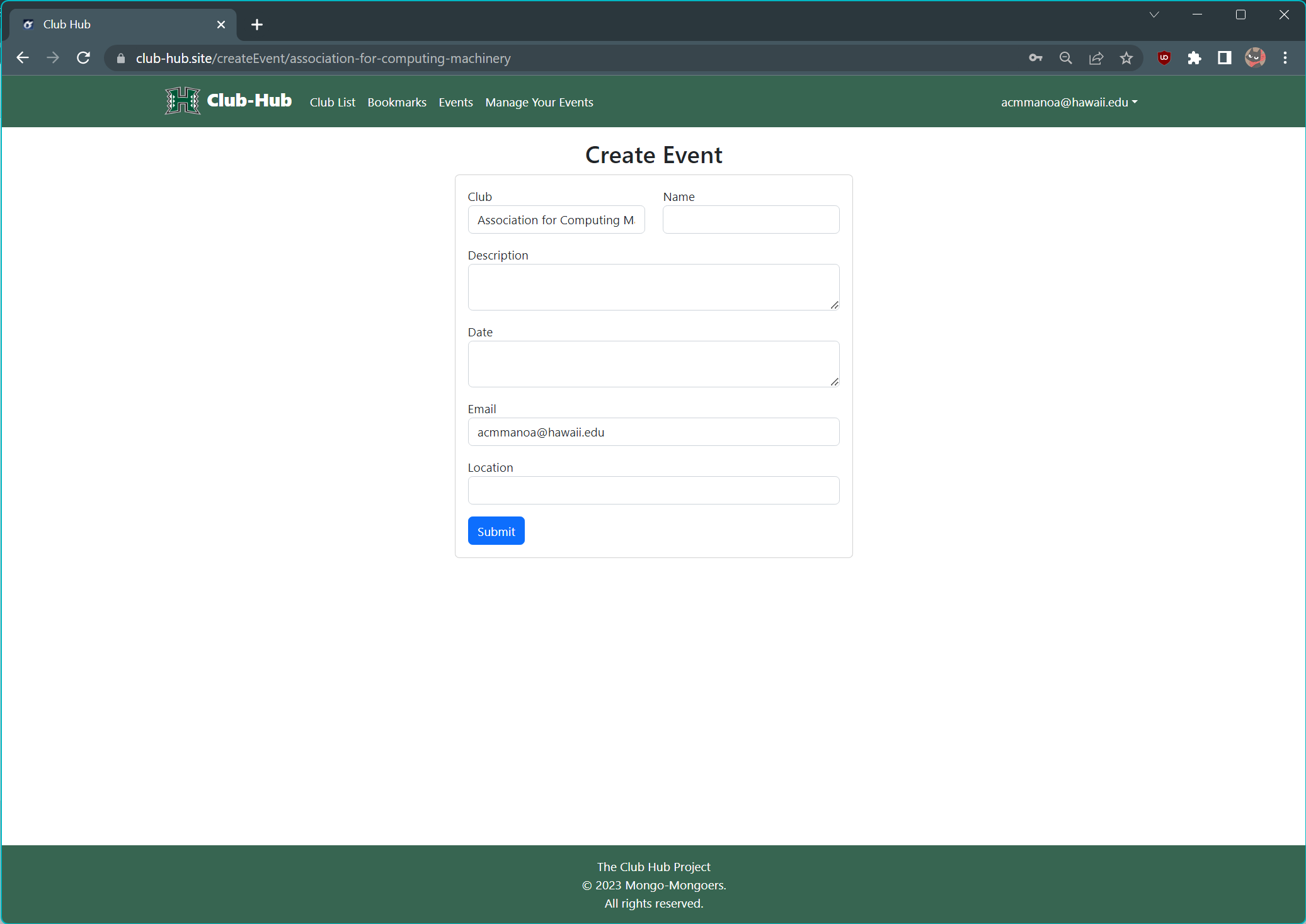Viewport: 1306px width, 924px height.
Task: Click the 'Description' field label
Action: coord(498,255)
